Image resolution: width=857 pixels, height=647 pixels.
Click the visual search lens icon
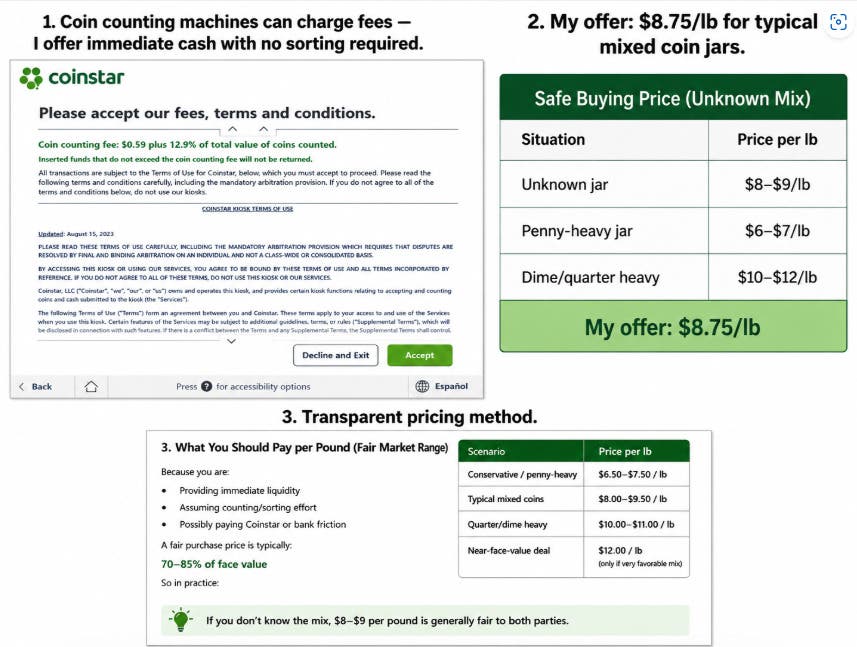point(838,22)
